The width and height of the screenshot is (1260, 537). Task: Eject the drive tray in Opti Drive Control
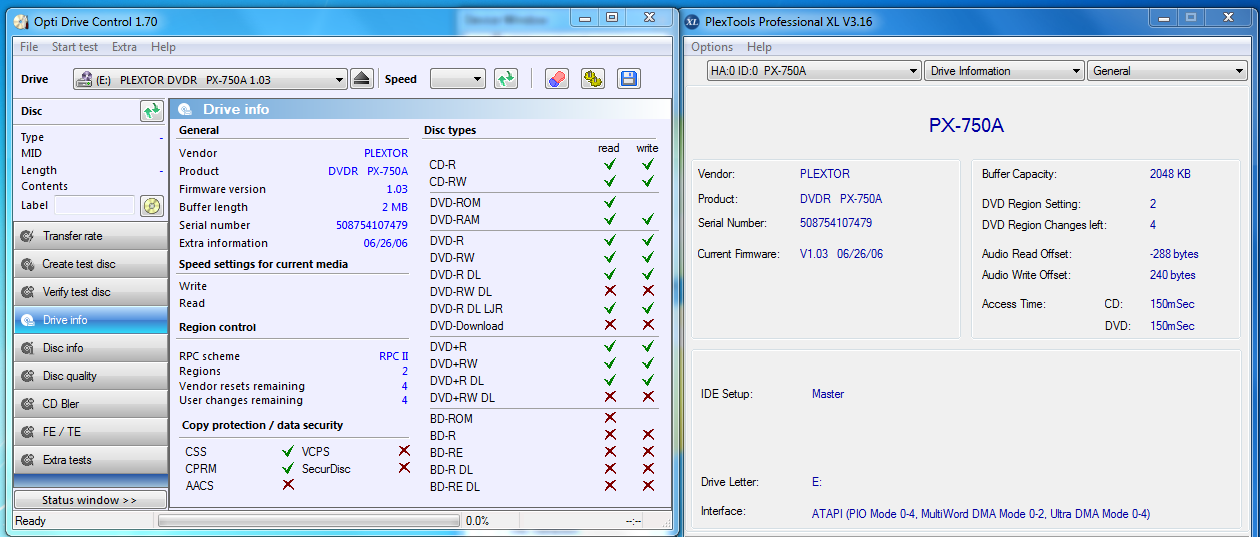pyautogui.click(x=362, y=79)
